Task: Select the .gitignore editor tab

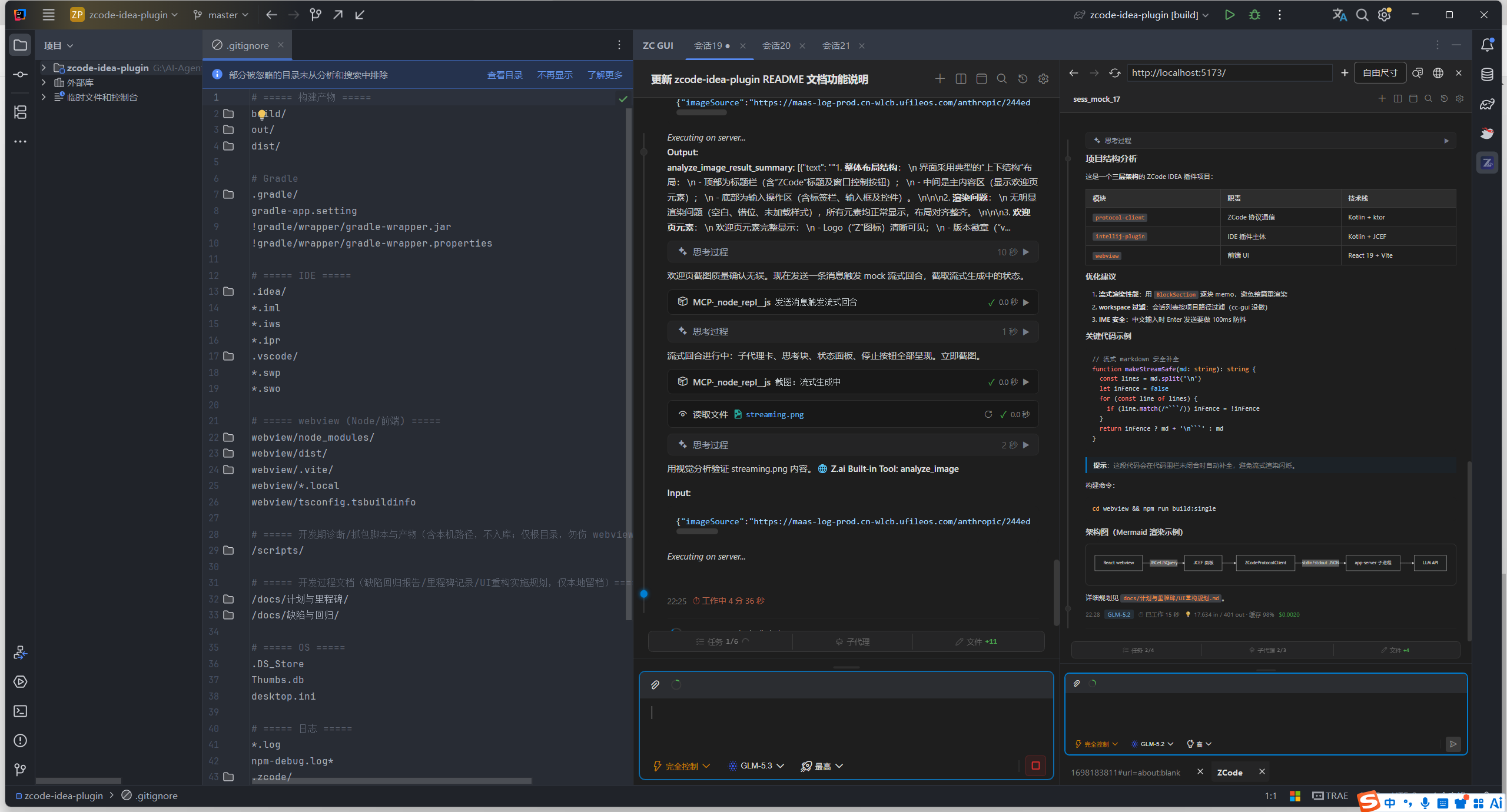Action: [247, 45]
